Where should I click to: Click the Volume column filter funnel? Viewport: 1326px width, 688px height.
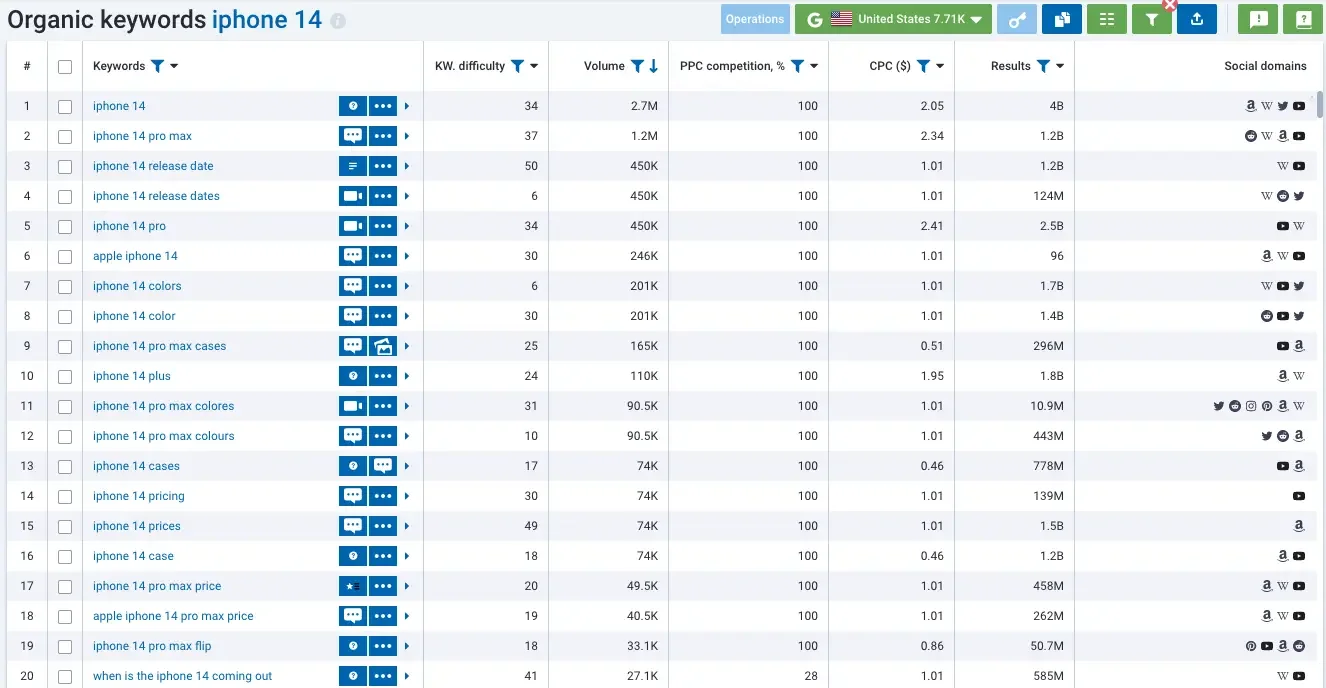click(637, 66)
